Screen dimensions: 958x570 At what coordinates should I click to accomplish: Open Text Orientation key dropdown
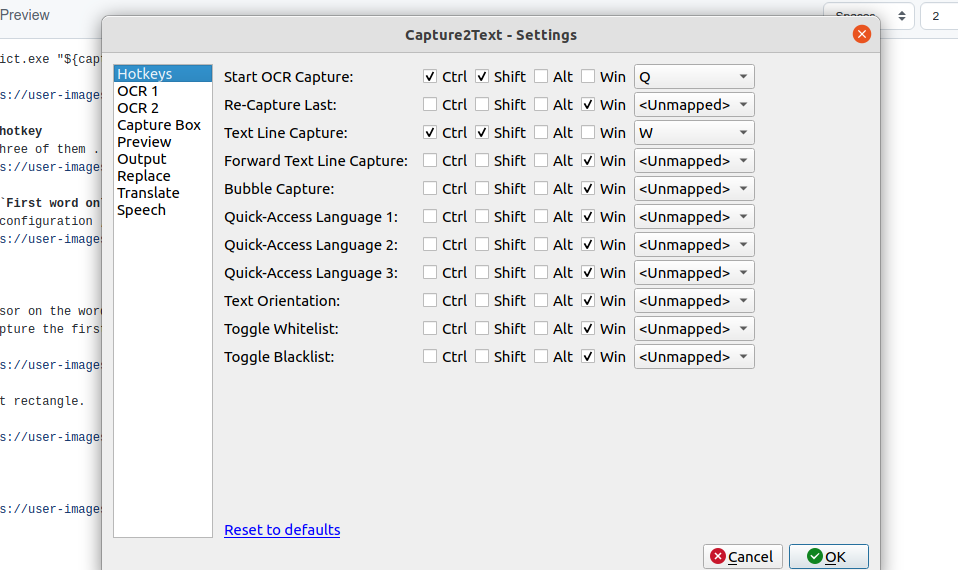tap(694, 301)
